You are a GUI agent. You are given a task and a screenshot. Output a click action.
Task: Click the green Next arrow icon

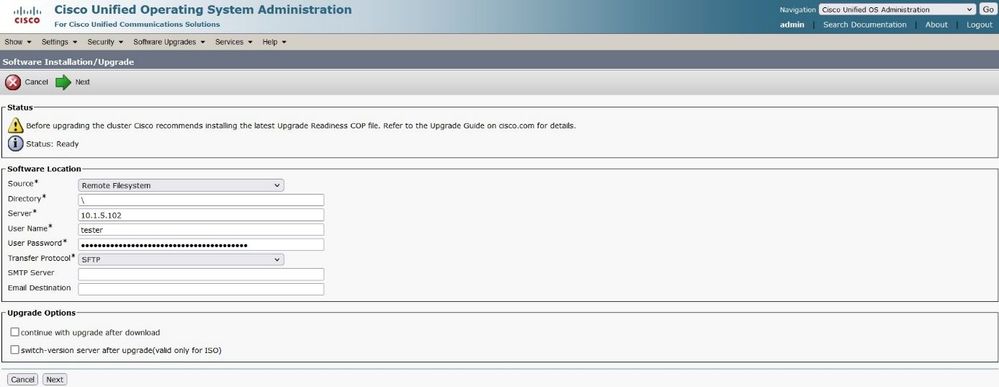(x=63, y=82)
